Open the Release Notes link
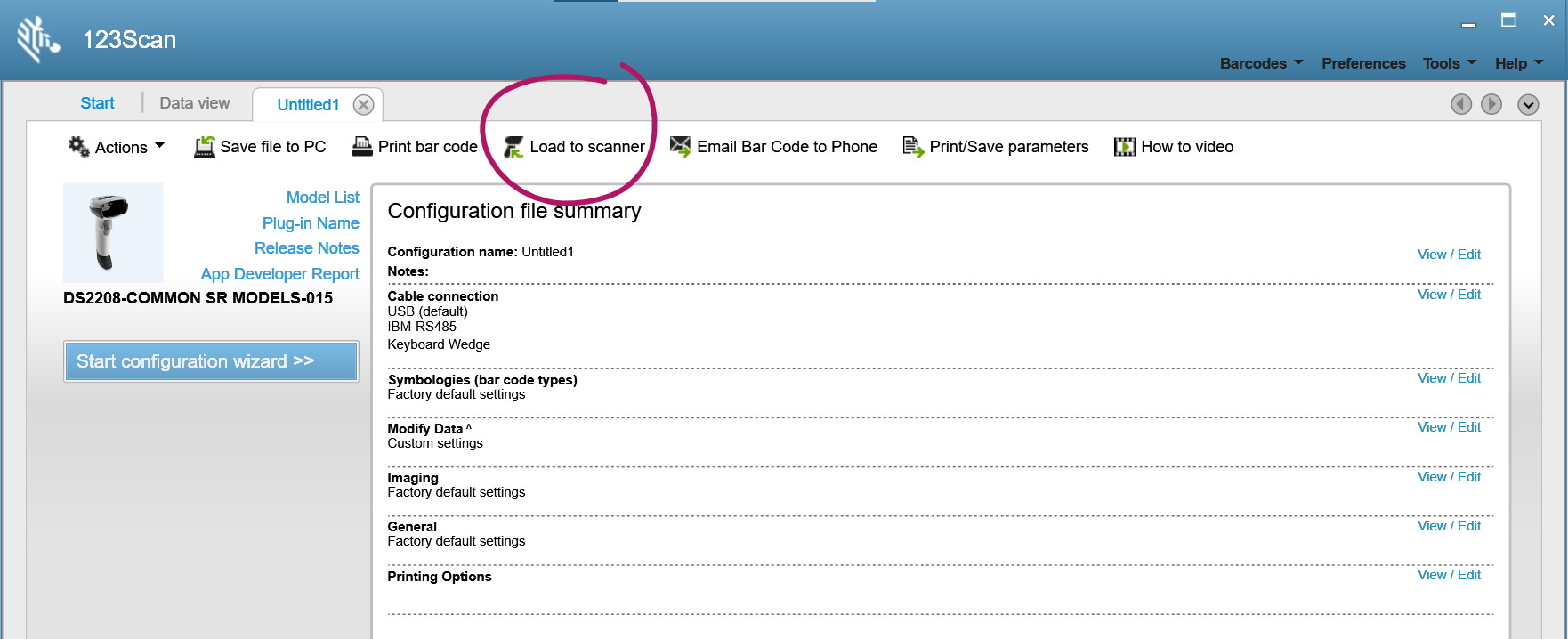This screenshot has height=639, width=1568. tap(307, 248)
